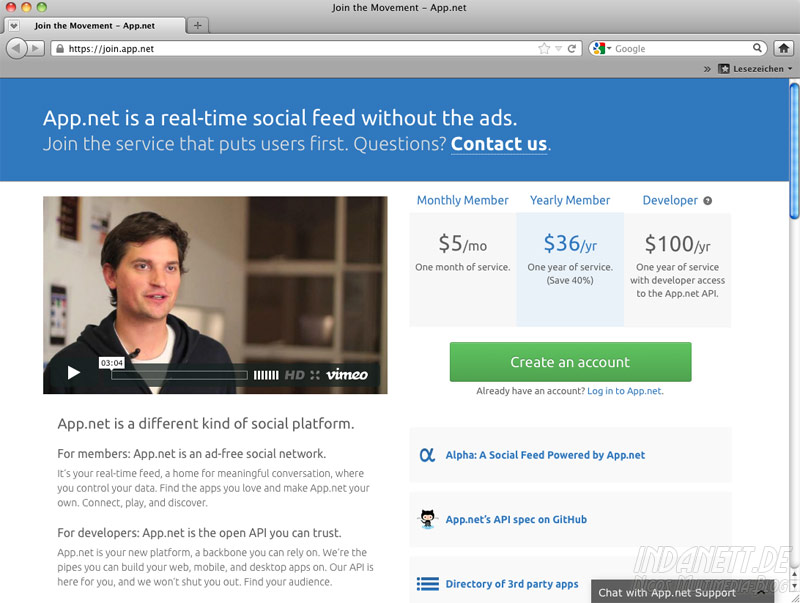The image size is (800, 603).
Task: Click the scrollbar down arrow
Action: click(x=794, y=587)
